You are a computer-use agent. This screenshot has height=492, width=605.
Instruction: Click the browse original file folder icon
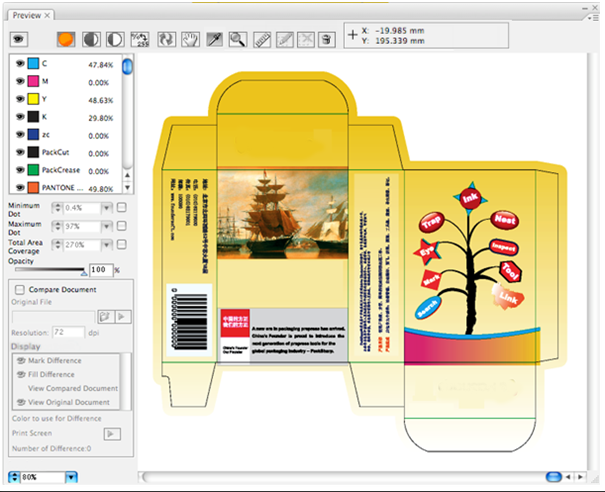[103, 316]
